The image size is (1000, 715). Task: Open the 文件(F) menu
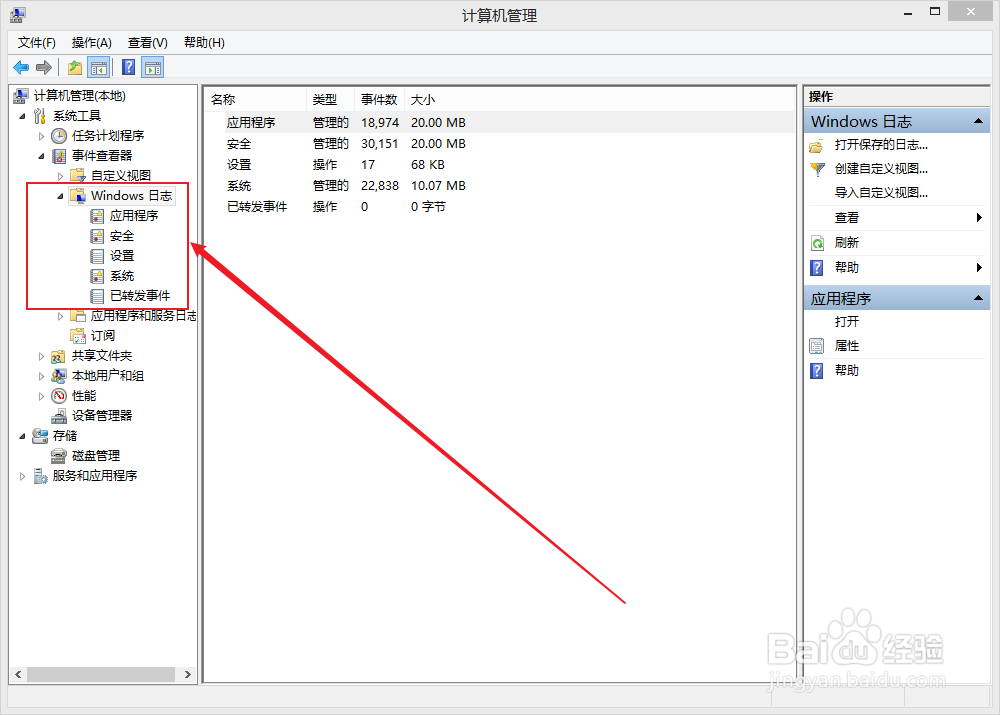tap(36, 43)
